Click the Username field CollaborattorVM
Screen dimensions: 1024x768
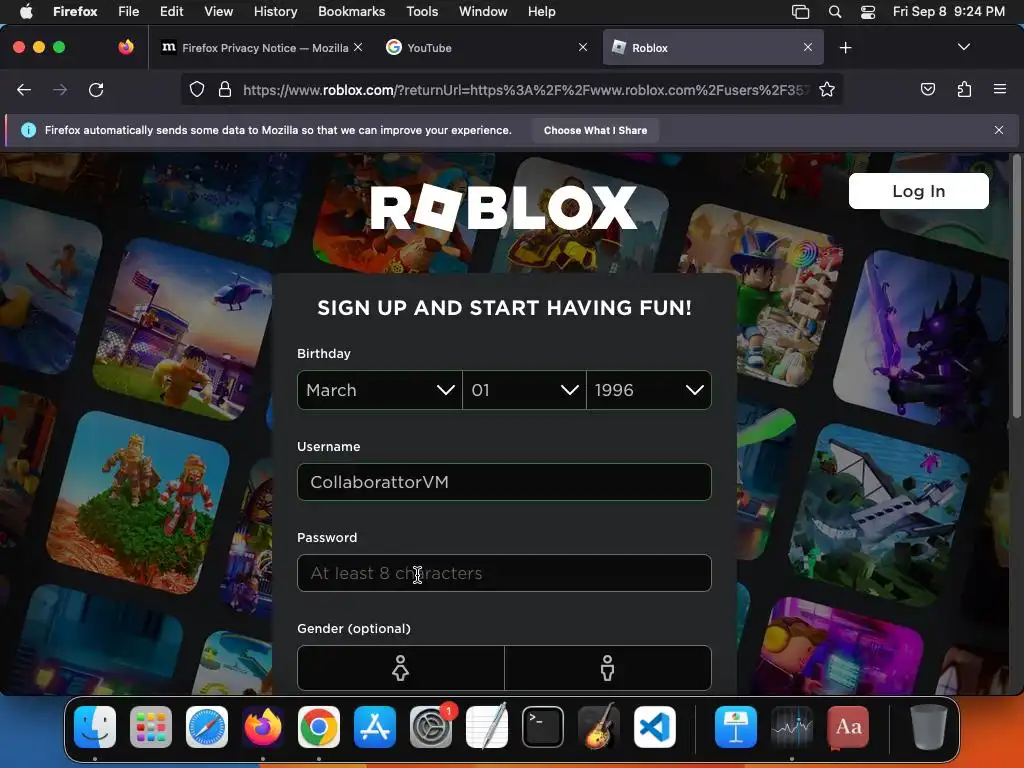click(504, 482)
